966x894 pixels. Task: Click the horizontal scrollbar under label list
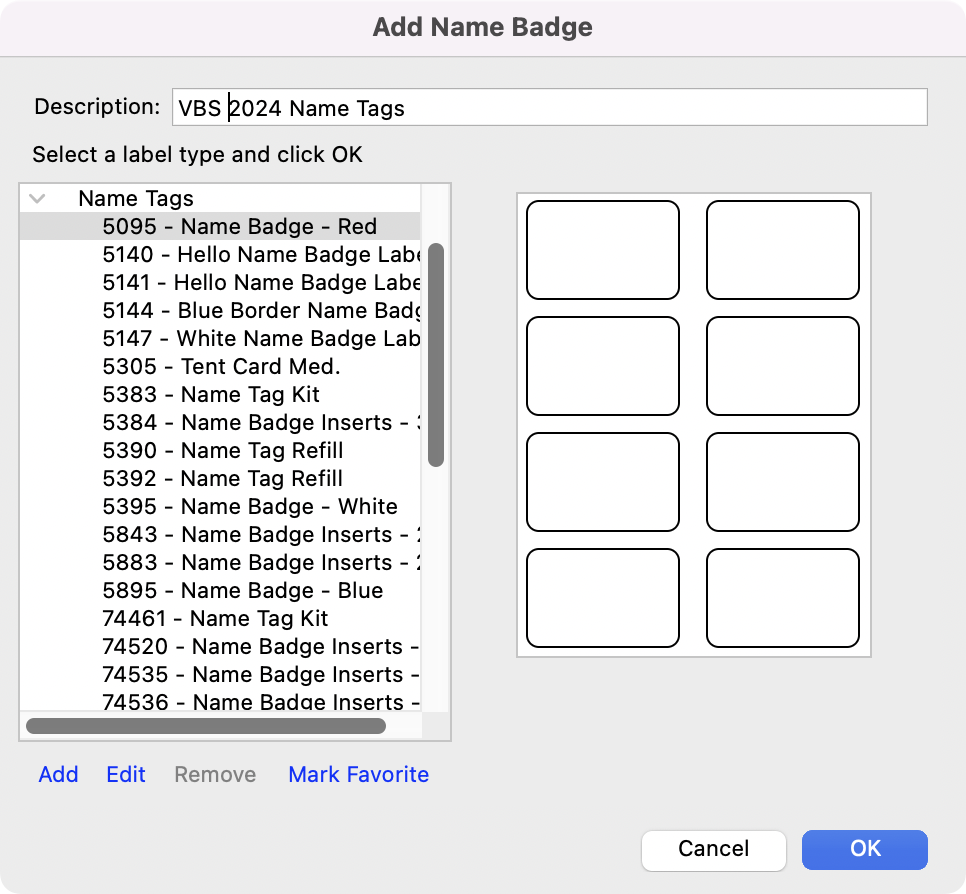pos(205,725)
